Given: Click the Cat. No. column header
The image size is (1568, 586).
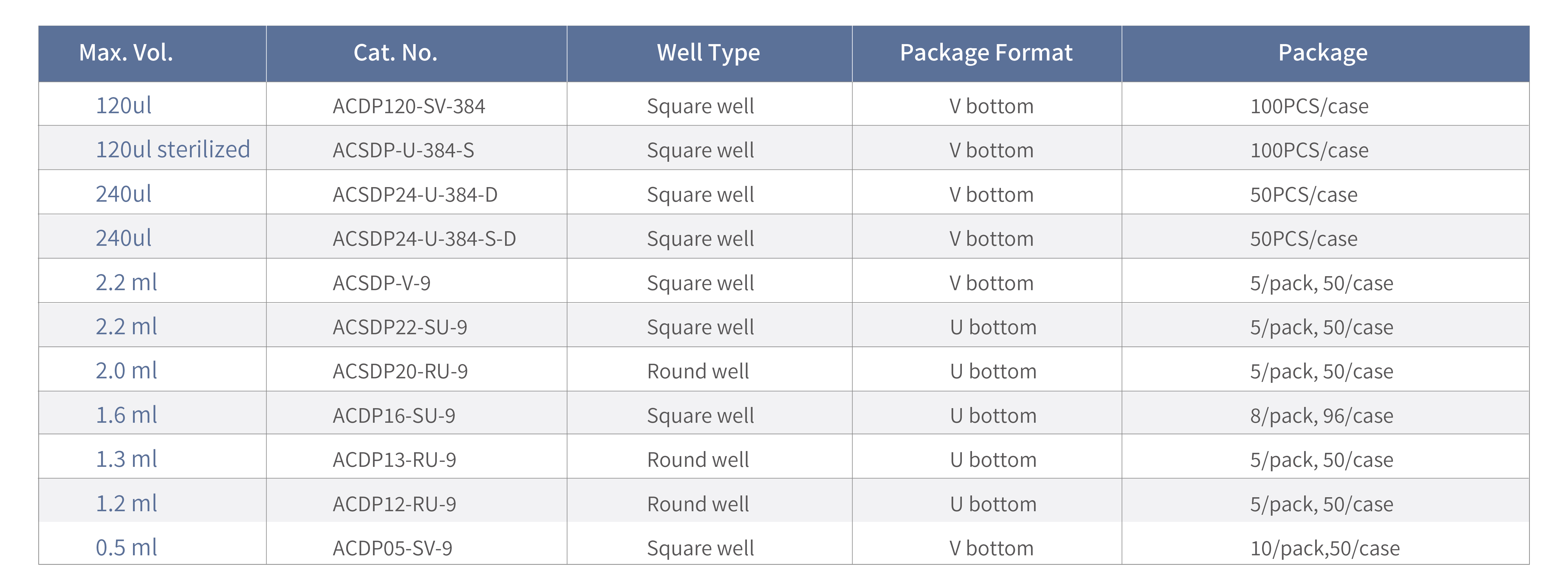Looking at the screenshot, I should point(396,53).
